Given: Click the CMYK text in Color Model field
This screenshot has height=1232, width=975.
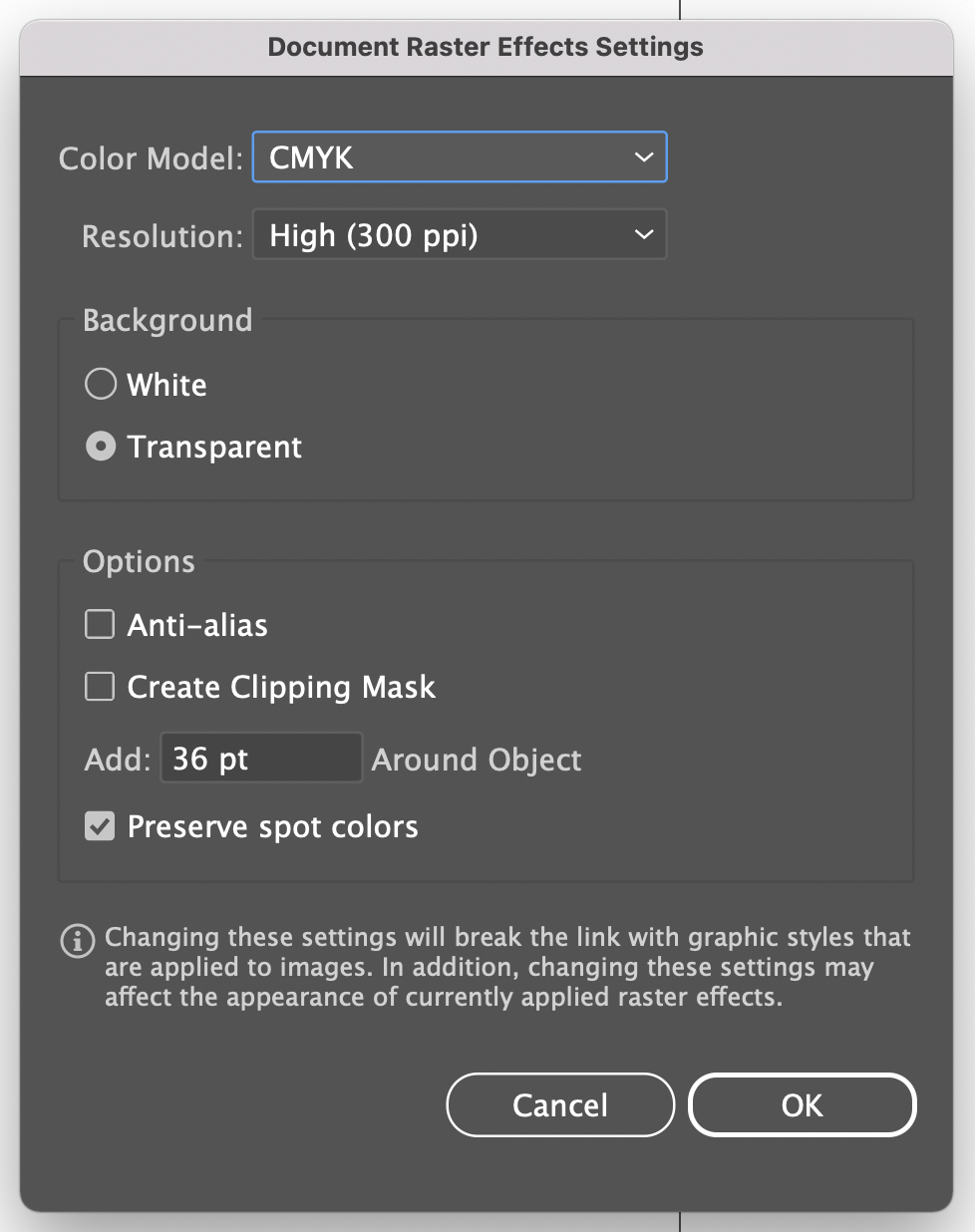Looking at the screenshot, I should 309,156.
